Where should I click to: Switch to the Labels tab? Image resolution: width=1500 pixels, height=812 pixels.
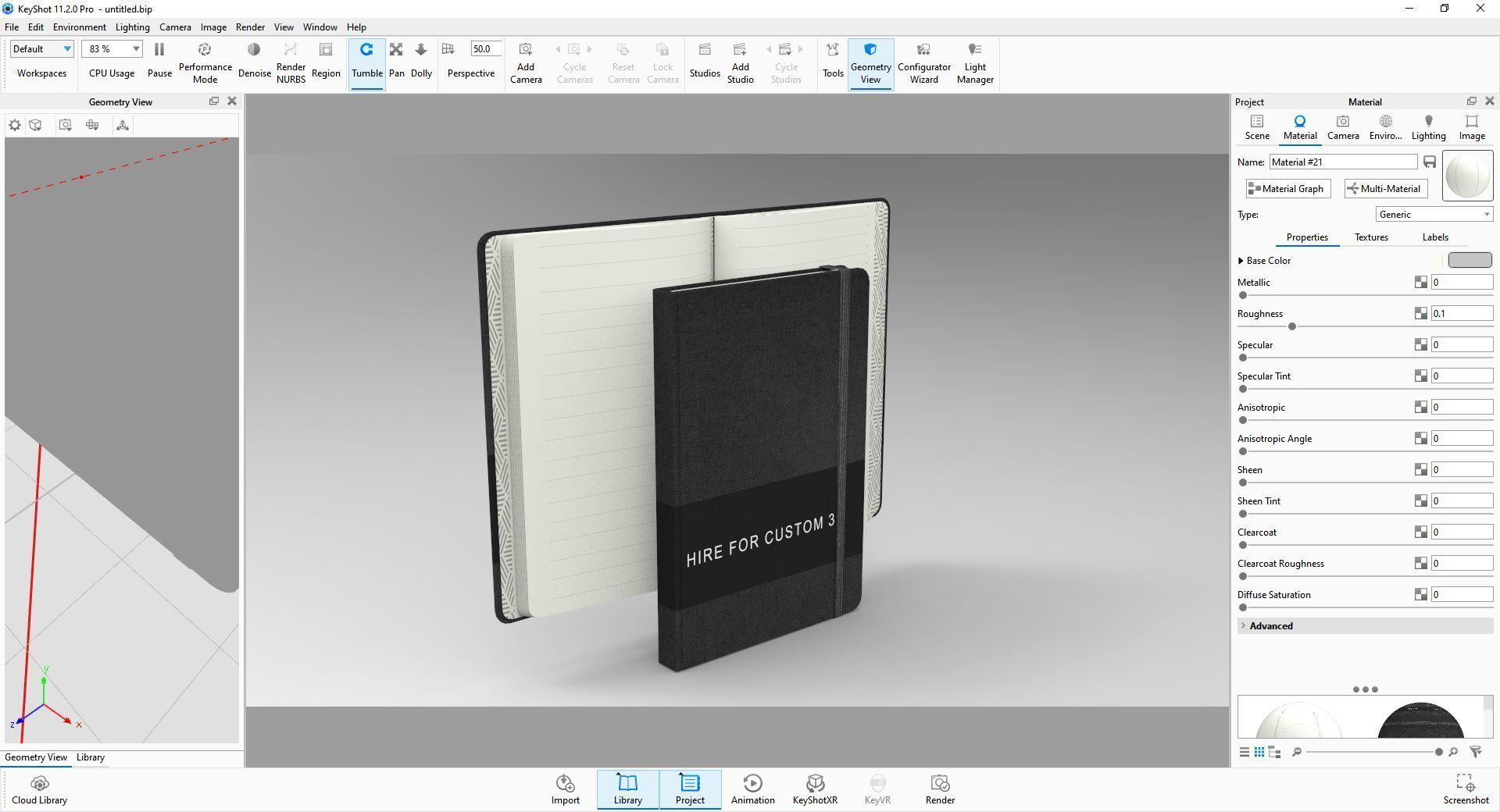coord(1435,237)
